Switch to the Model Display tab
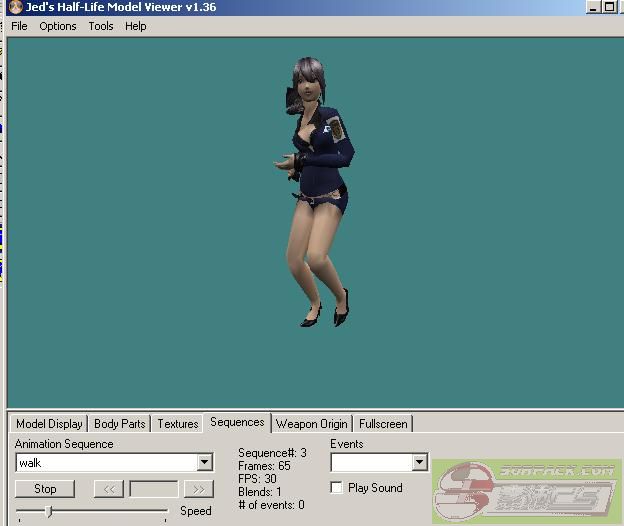The image size is (624, 526). (49, 424)
